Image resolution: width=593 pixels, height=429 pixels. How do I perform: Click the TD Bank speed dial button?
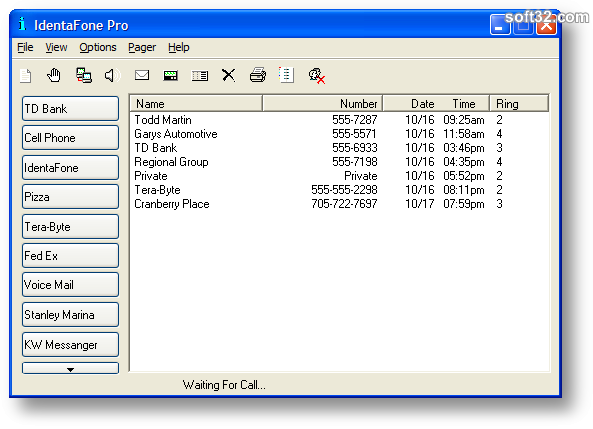coord(70,109)
